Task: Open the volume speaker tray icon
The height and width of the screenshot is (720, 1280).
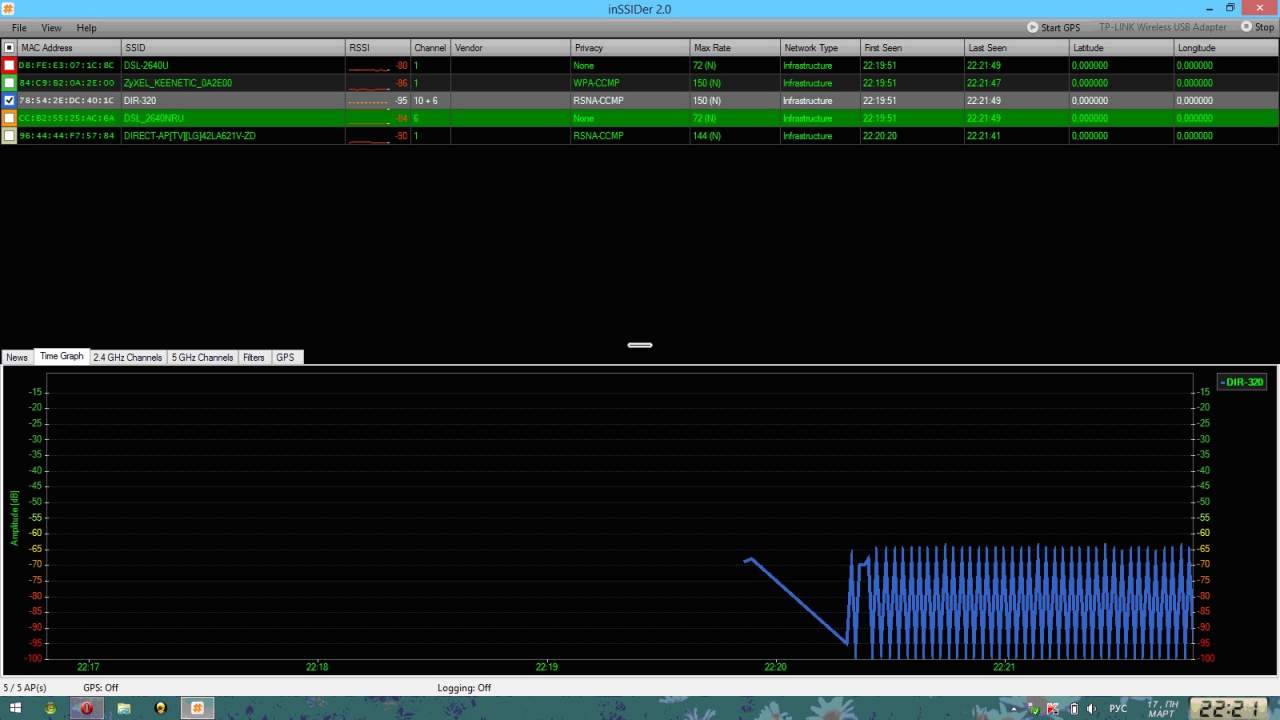Action: (x=1090, y=709)
